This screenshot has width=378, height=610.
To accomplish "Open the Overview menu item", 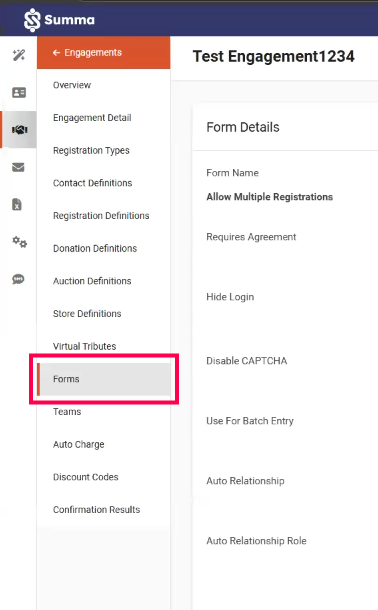I will coord(72,85).
